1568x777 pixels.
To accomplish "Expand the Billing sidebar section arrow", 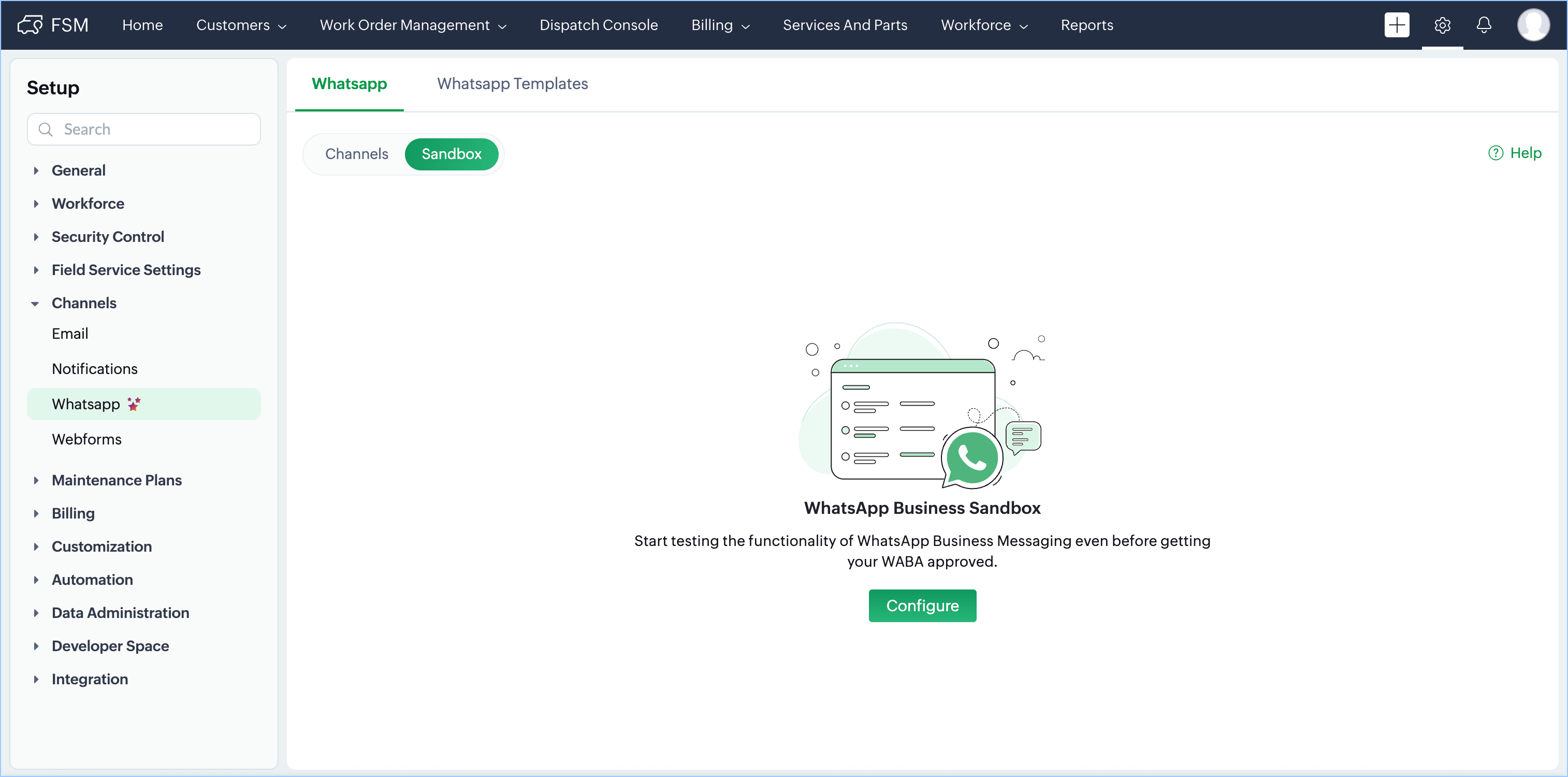I will pos(36,513).
